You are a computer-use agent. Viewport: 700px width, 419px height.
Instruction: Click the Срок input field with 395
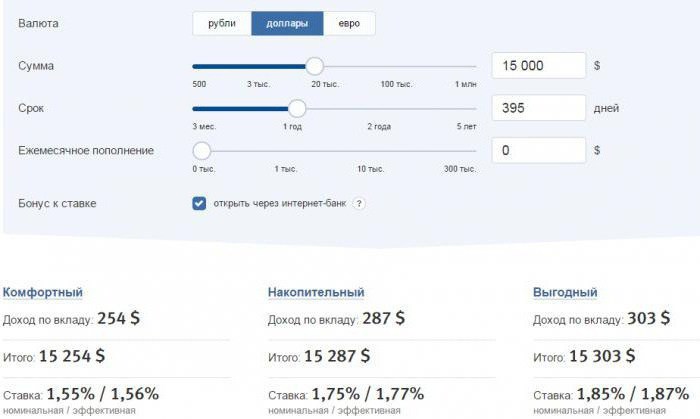point(538,108)
